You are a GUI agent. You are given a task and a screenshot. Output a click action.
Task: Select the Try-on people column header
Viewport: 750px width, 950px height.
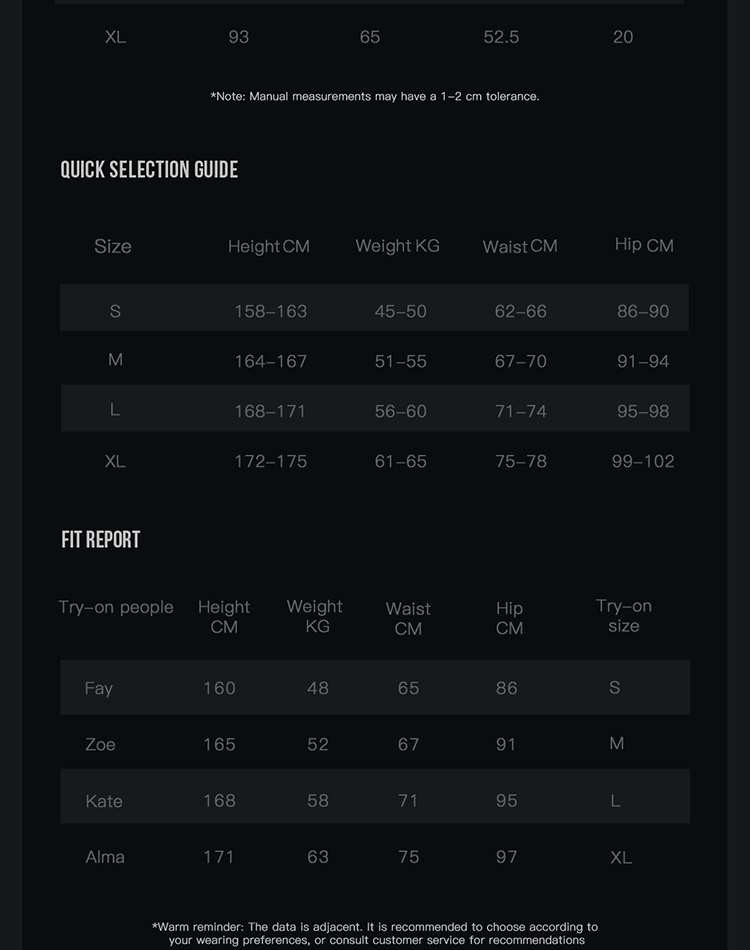[x=116, y=607]
